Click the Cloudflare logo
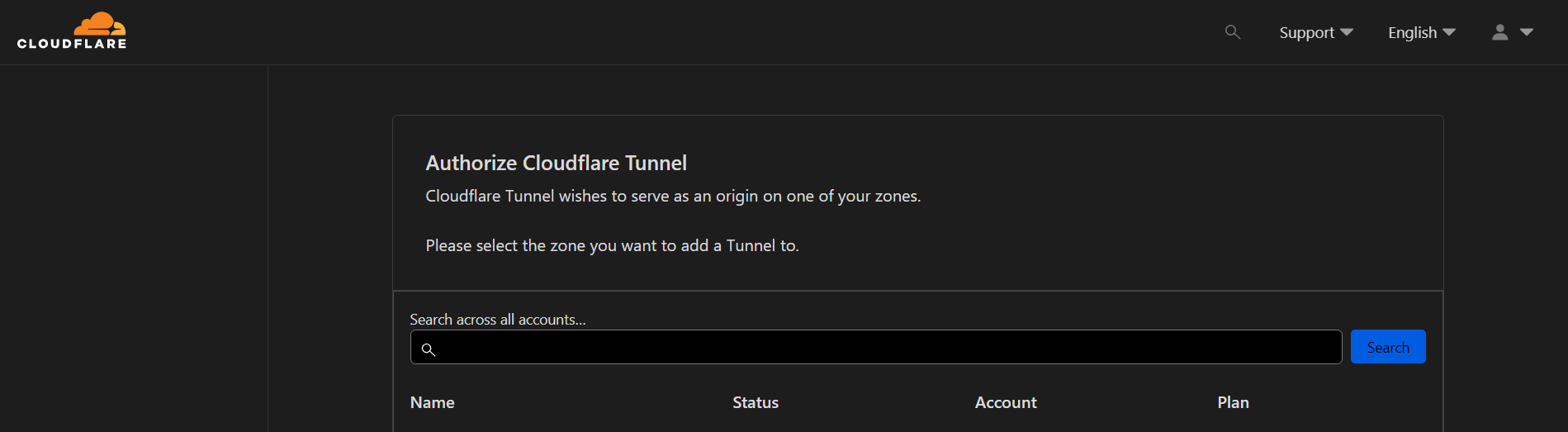This screenshot has width=1568, height=432. tap(72, 31)
